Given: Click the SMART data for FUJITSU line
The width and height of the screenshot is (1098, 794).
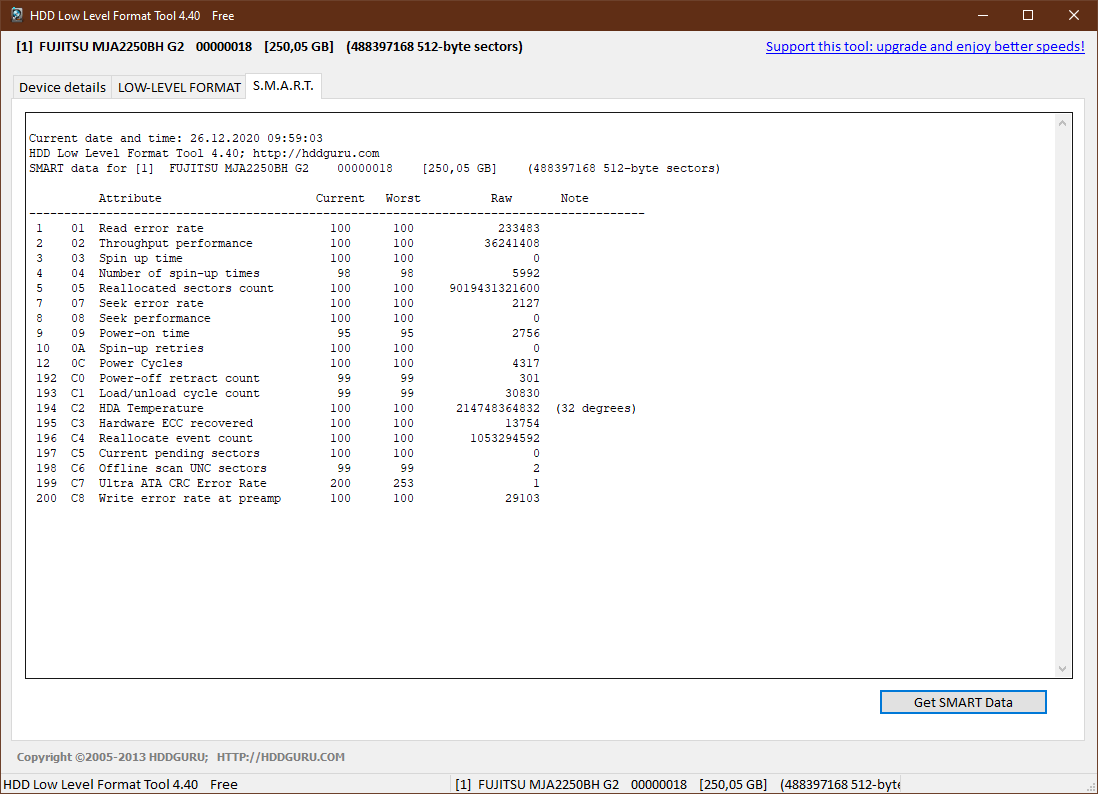Looking at the screenshot, I should pyautogui.click(x=375, y=168).
